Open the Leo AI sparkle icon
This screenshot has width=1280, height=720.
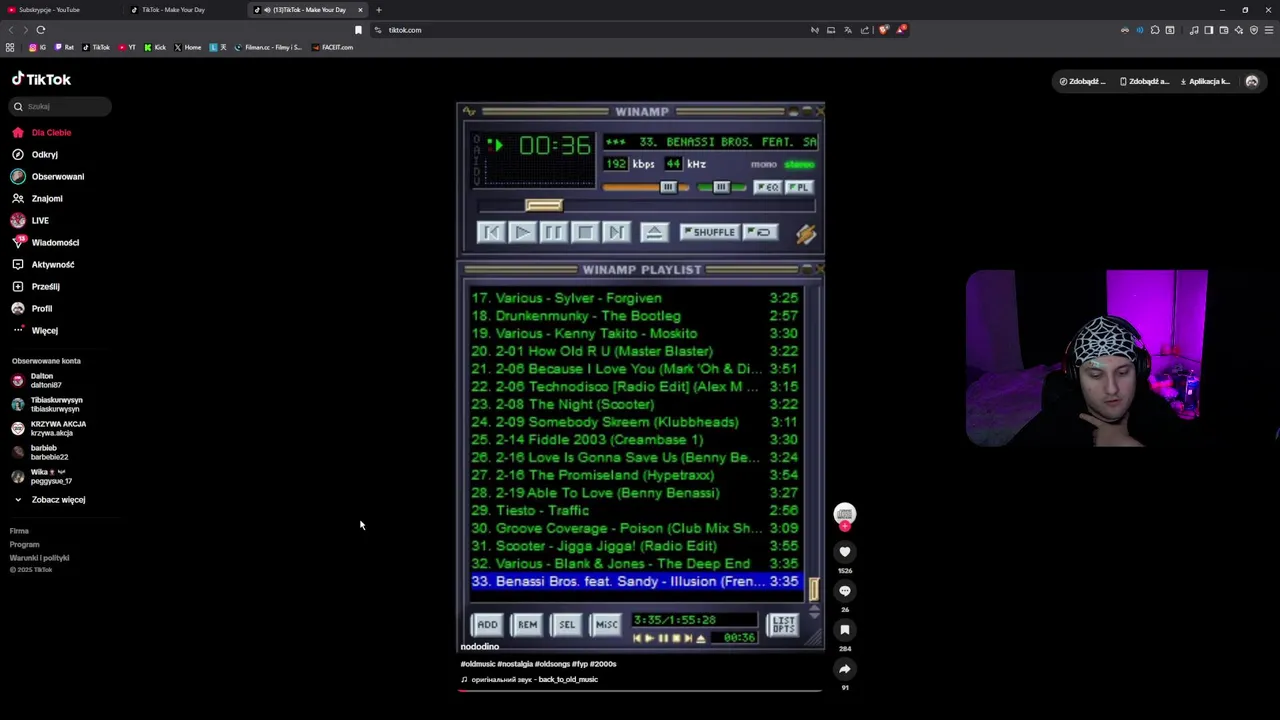coord(1238,30)
